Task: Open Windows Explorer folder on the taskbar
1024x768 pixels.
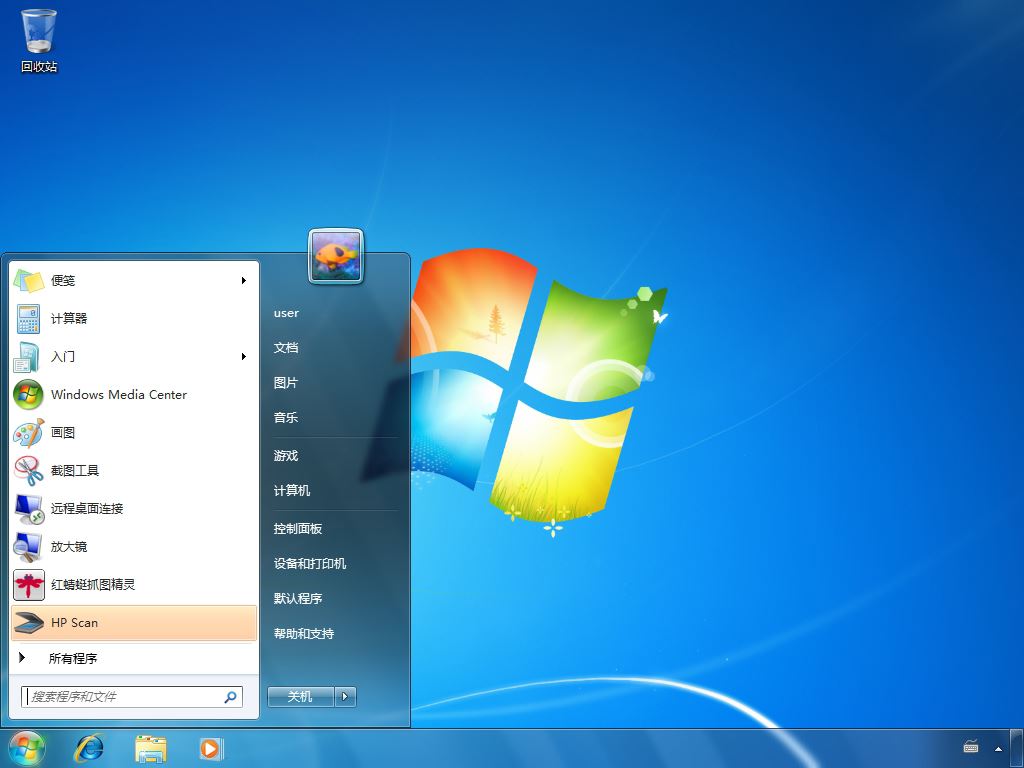Action: (150, 749)
